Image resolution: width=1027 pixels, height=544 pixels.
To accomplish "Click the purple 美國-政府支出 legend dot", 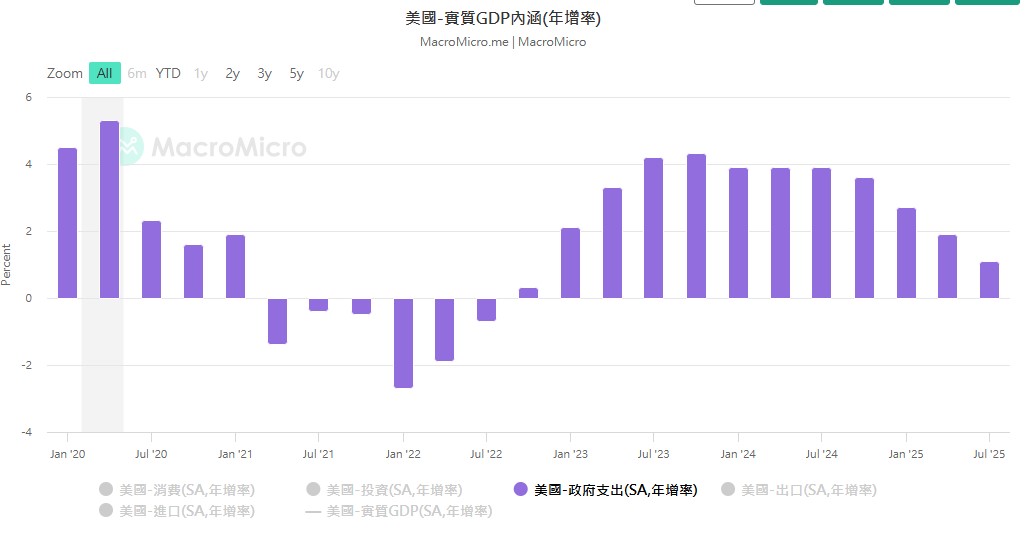I will point(520,490).
